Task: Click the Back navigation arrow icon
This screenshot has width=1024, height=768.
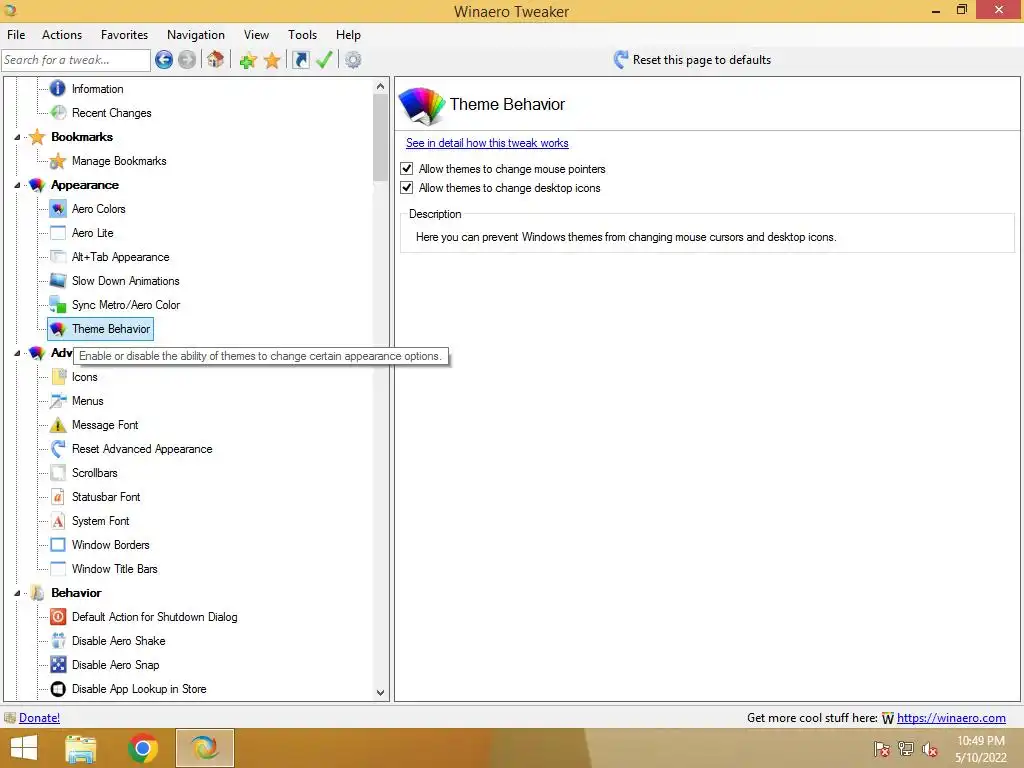Action: click(164, 60)
